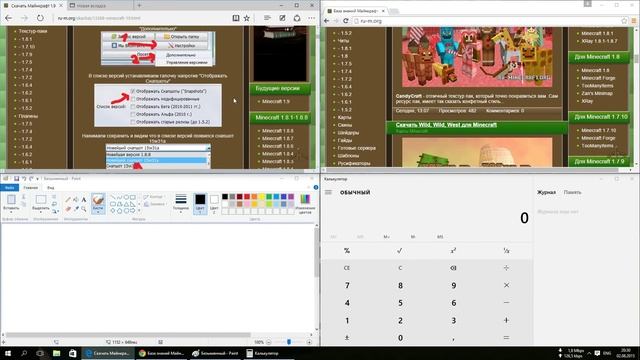Open the Файл tab in Paint
This screenshot has height=360, width=640.
10,188
